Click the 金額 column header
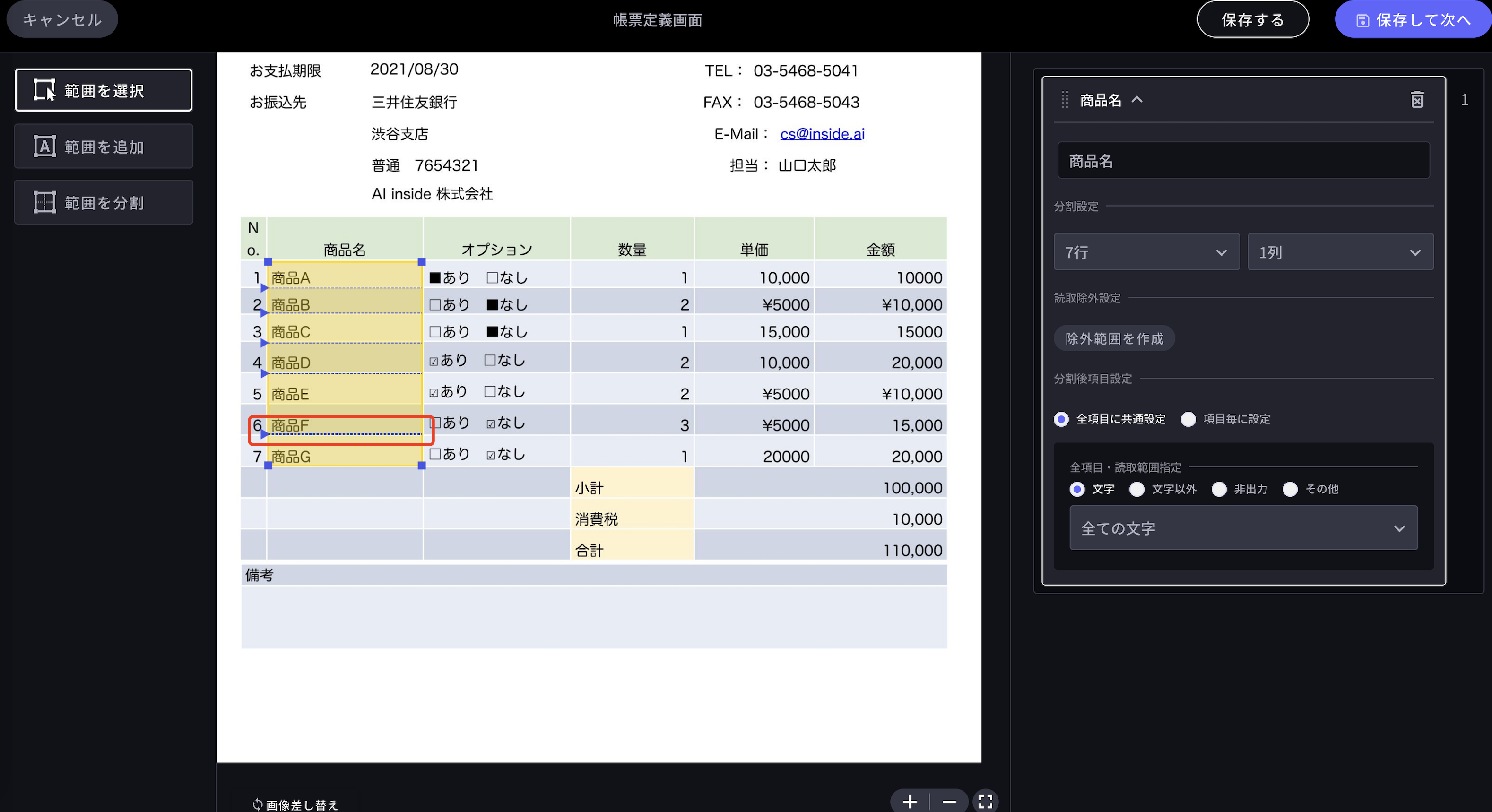1492x812 pixels. [x=880, y=239]
